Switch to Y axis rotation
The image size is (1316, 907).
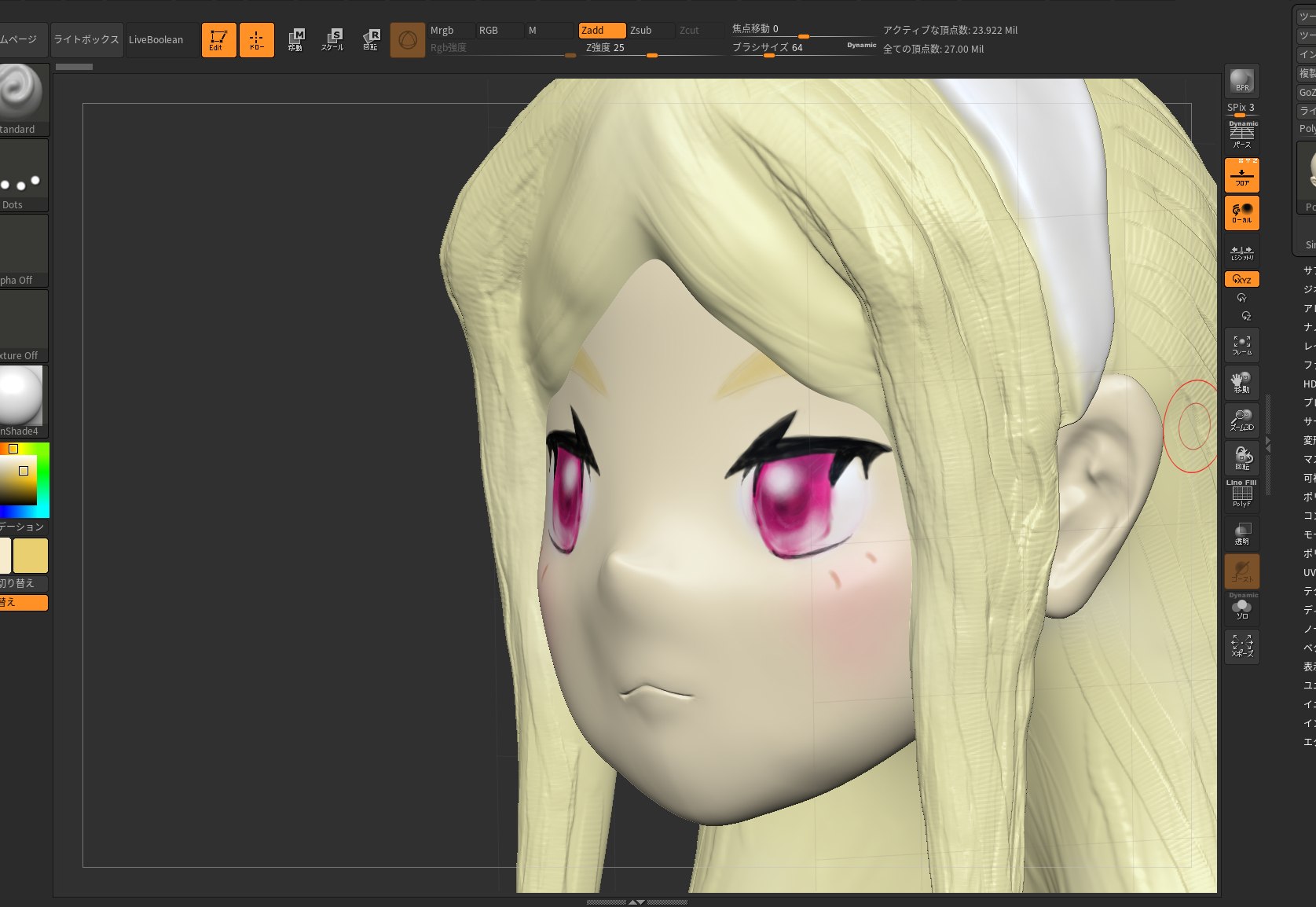click(x=1242, y=298)
